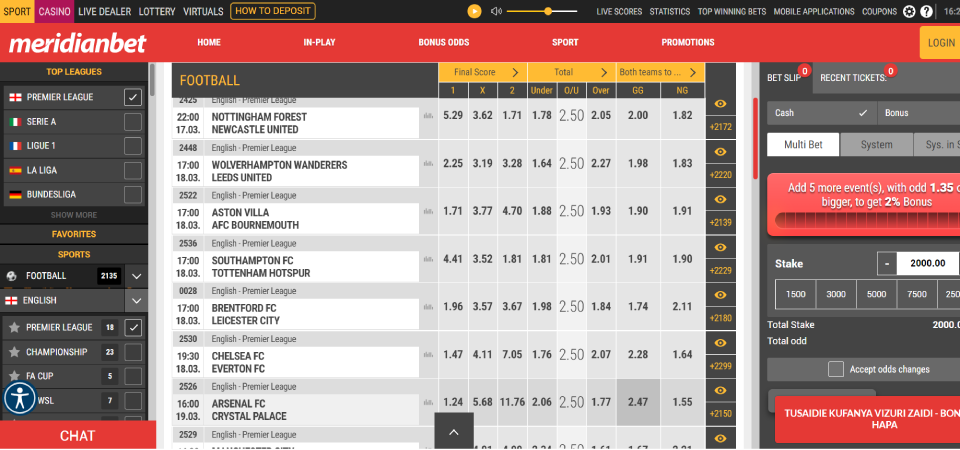Open +2299 more markets for Chelsea
This screenshot has height=450, width=960.
click(721, 366)
